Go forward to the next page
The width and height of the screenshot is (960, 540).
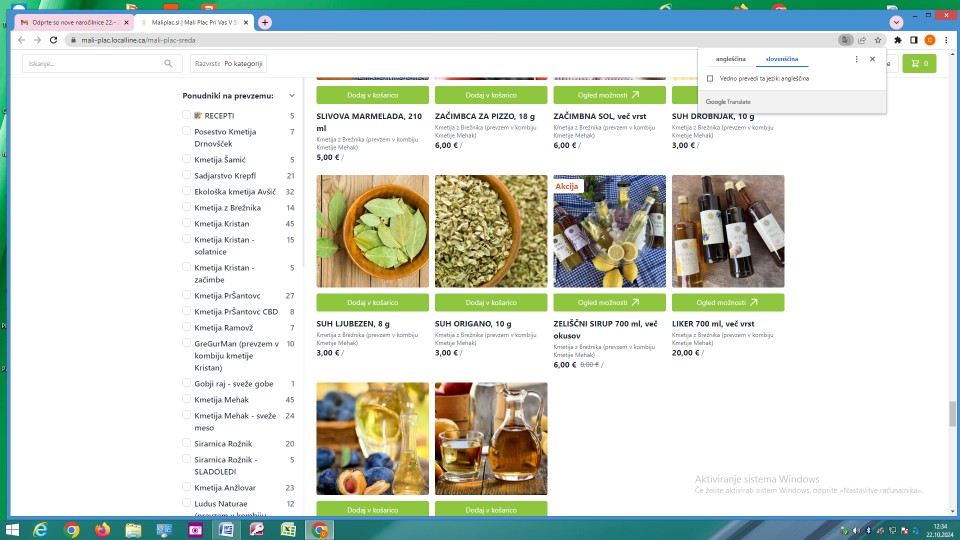pos(37,40)
